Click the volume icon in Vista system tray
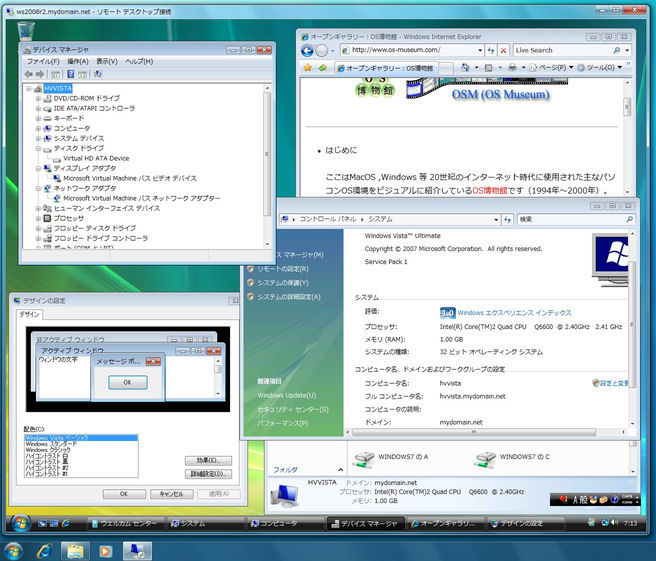Viewport: 656px width, 561px height. 615,523
